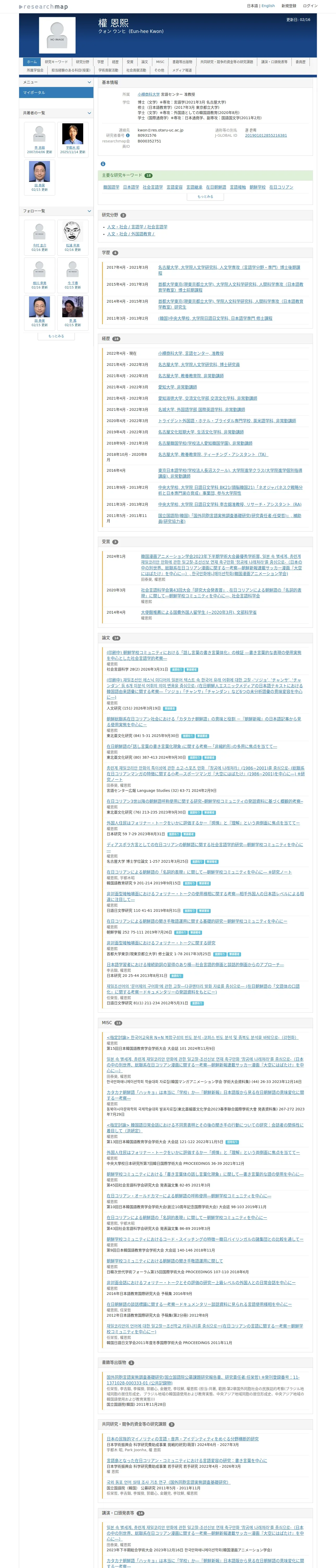Open the 小樽商科大学 affiliation link
The width and height of the screenshot is (336, 1568).
click(x=149, y=94)
